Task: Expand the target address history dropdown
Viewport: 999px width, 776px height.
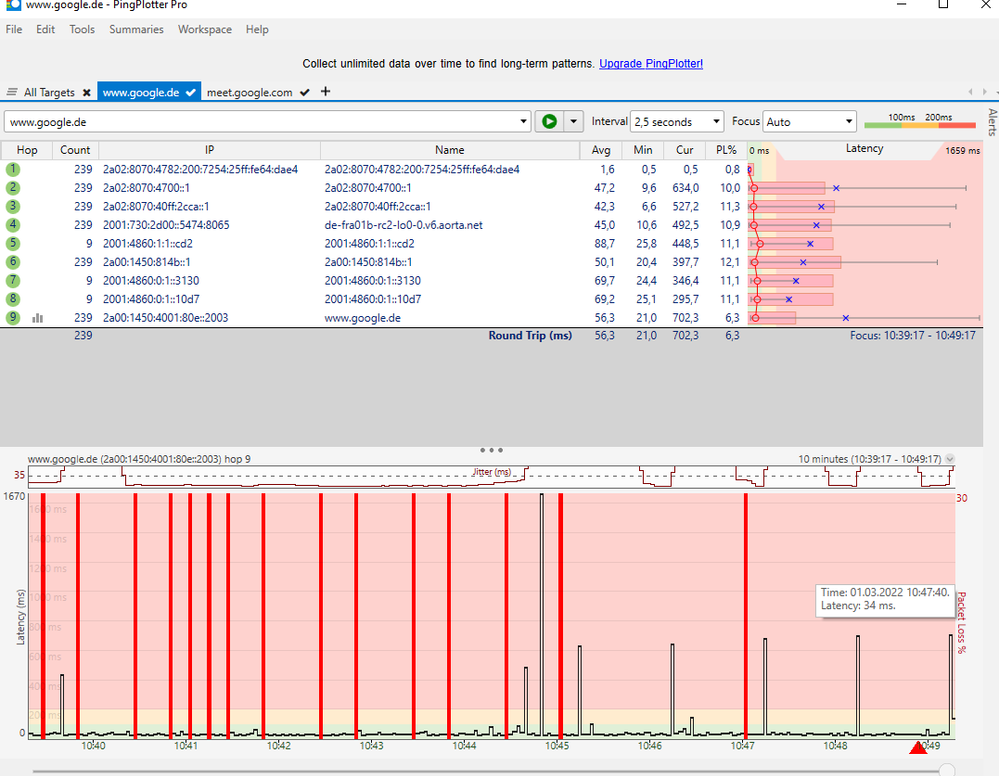Action: (x=523, y=122)
